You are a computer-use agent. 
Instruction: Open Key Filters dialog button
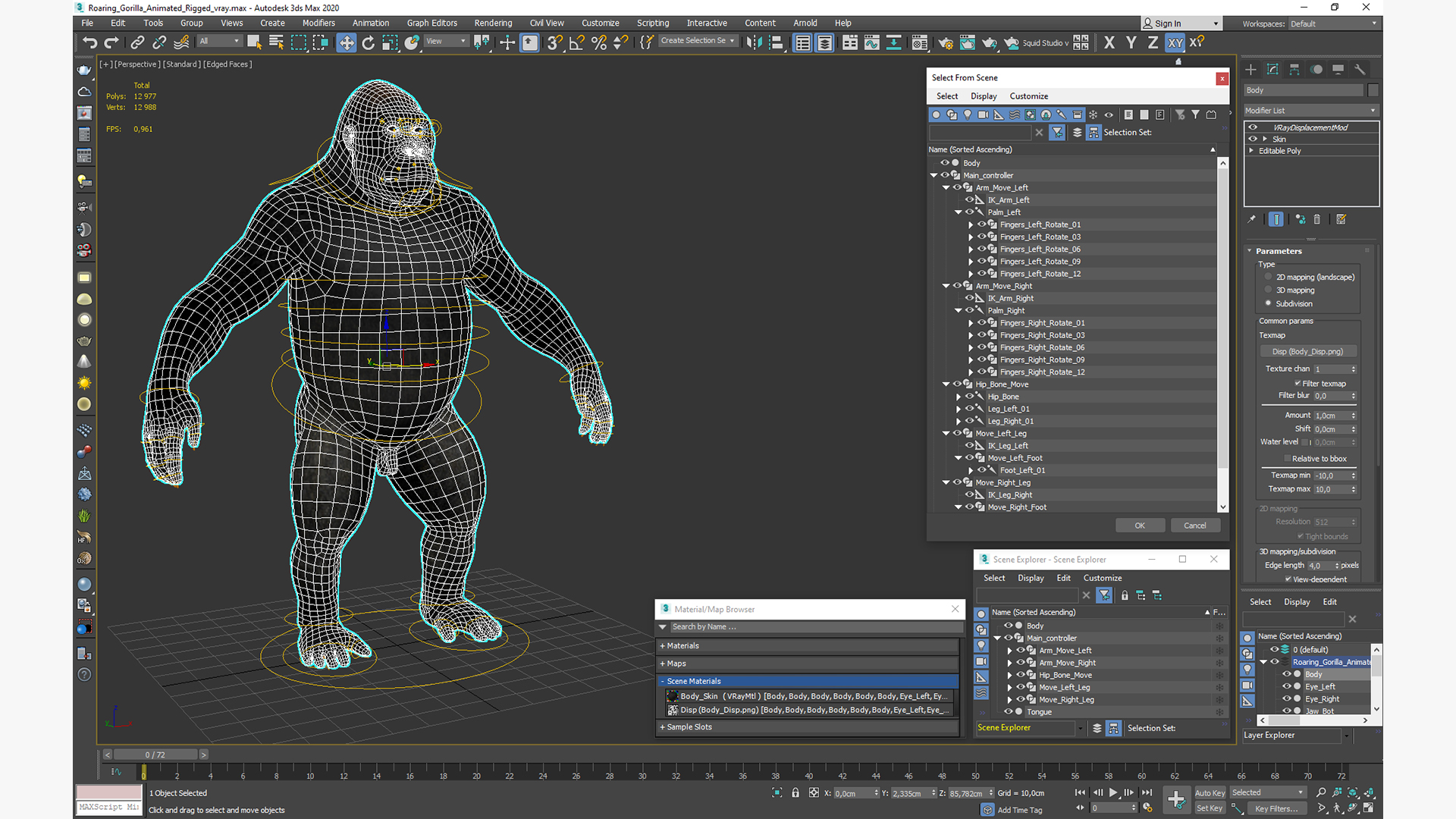coord(1276,808)
